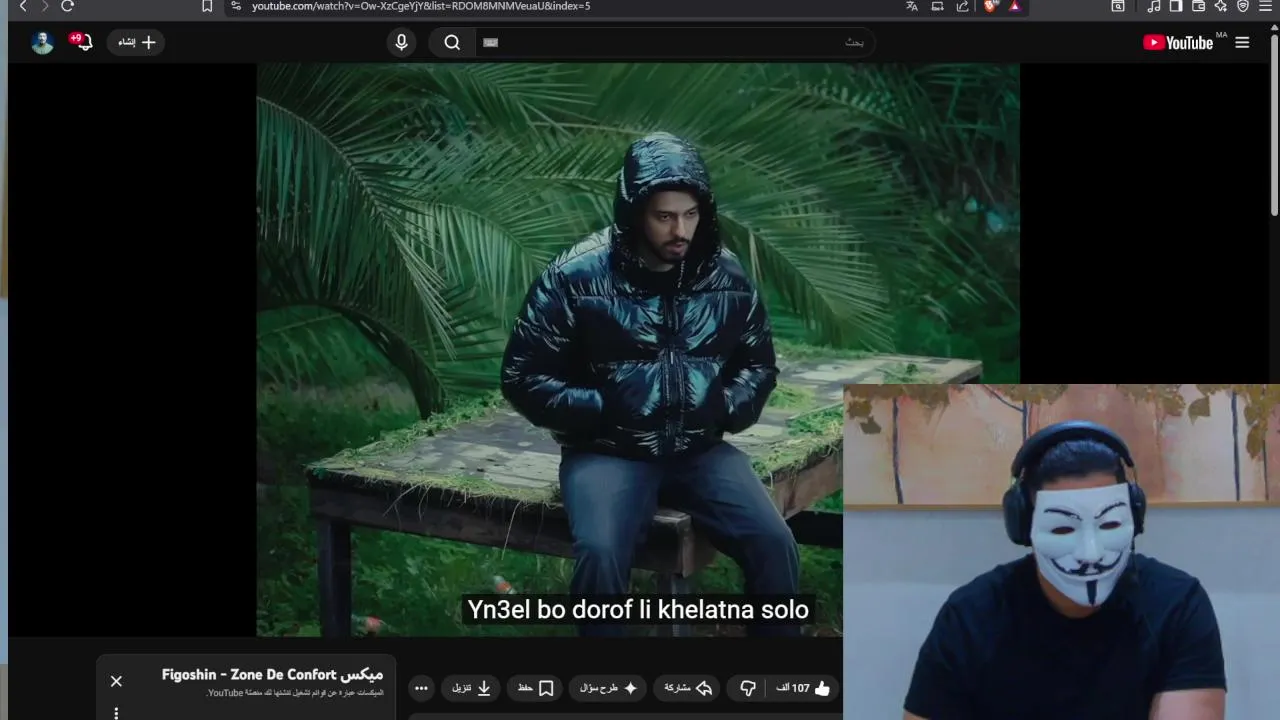The height and width of the screenshot is (720, 1280).
Task: Open Brave Shields lion icon
Action: coord(991,6)
